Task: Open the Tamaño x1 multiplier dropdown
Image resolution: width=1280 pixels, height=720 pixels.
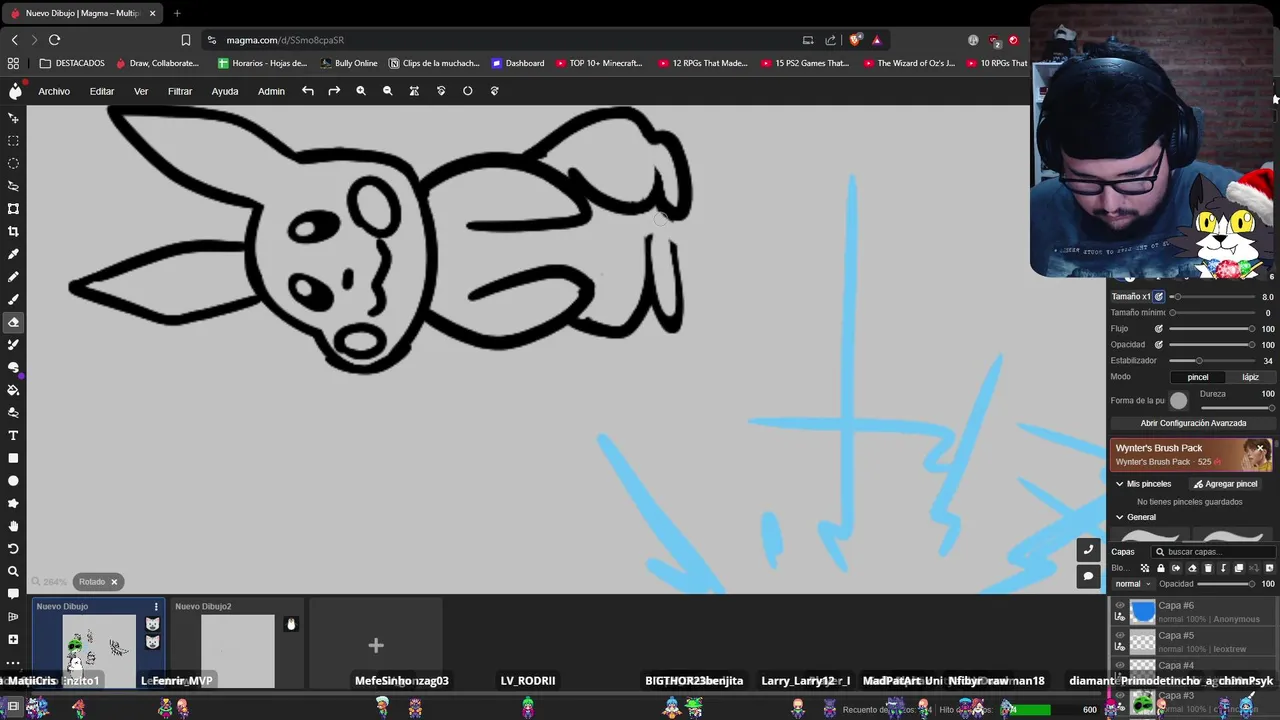Action: [x=1131, y=296]
